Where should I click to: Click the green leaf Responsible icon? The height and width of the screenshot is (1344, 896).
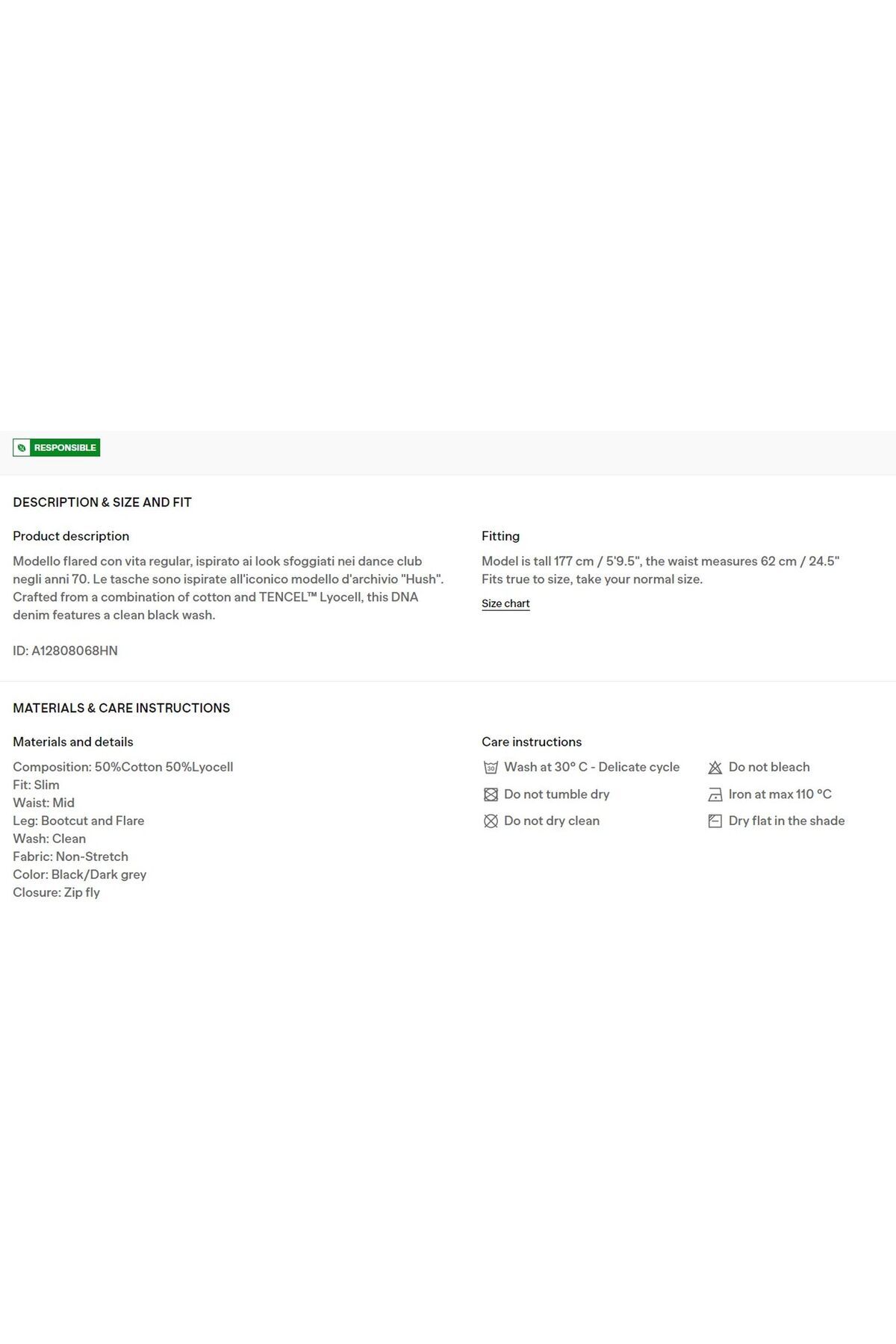pyautogui.click(x=22, y=448)
